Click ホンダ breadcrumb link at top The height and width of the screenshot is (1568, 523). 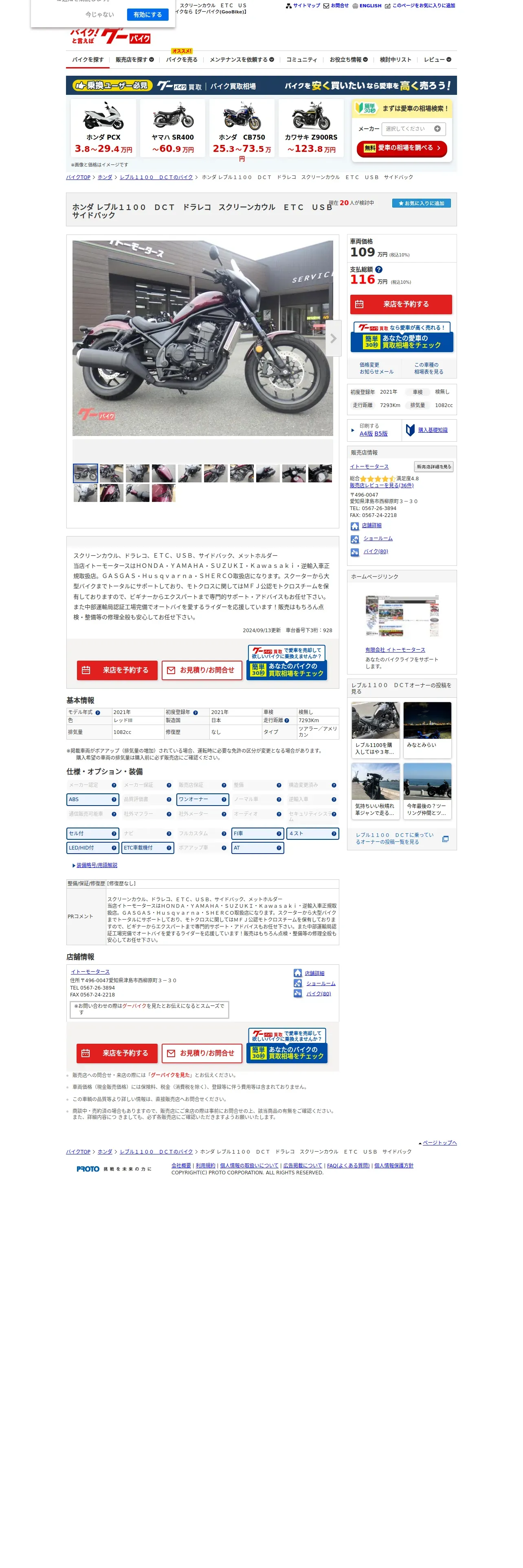[105, 177]
